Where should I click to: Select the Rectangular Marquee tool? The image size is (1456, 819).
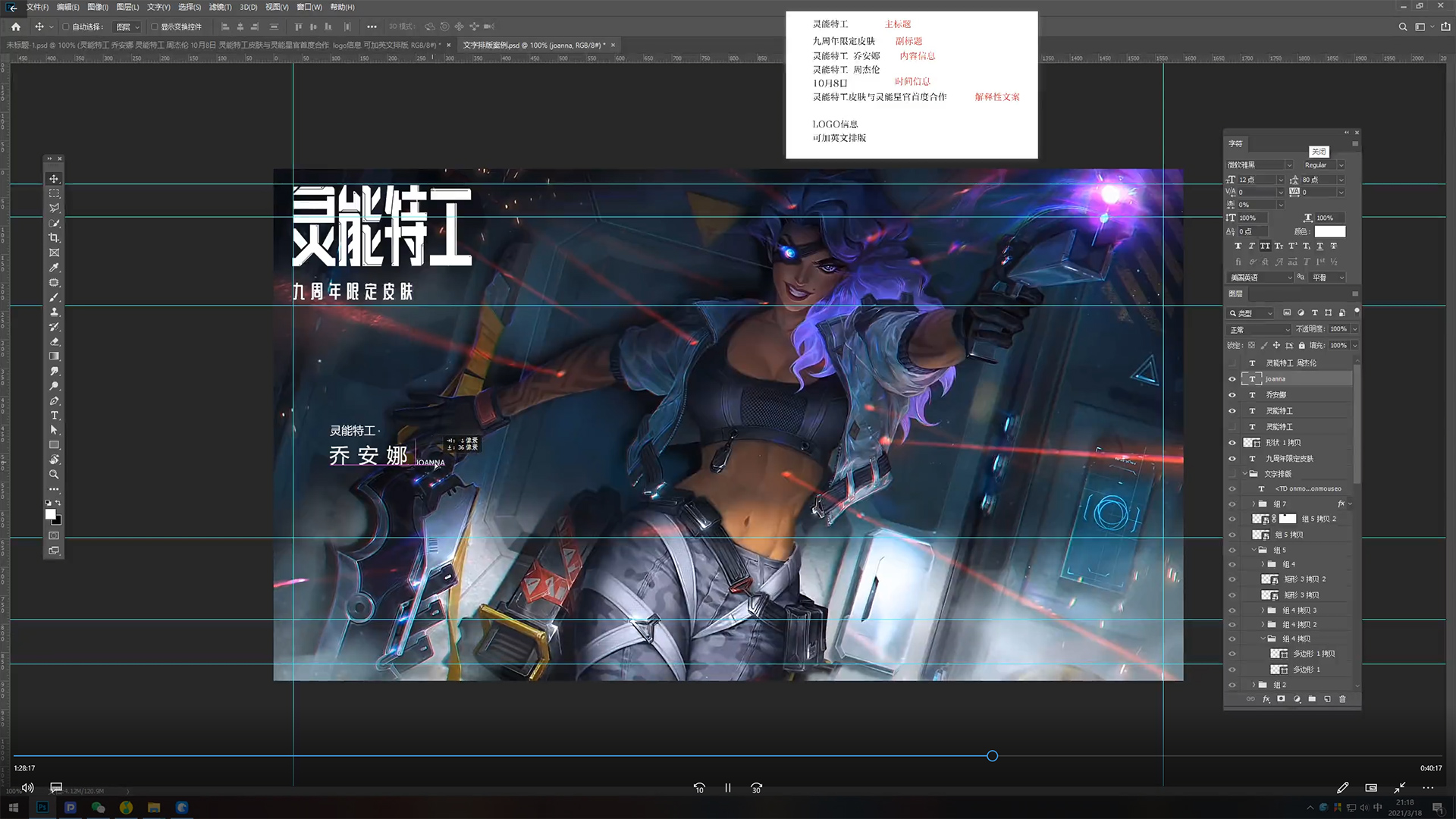pyautogui.click(x=54, y=193)
